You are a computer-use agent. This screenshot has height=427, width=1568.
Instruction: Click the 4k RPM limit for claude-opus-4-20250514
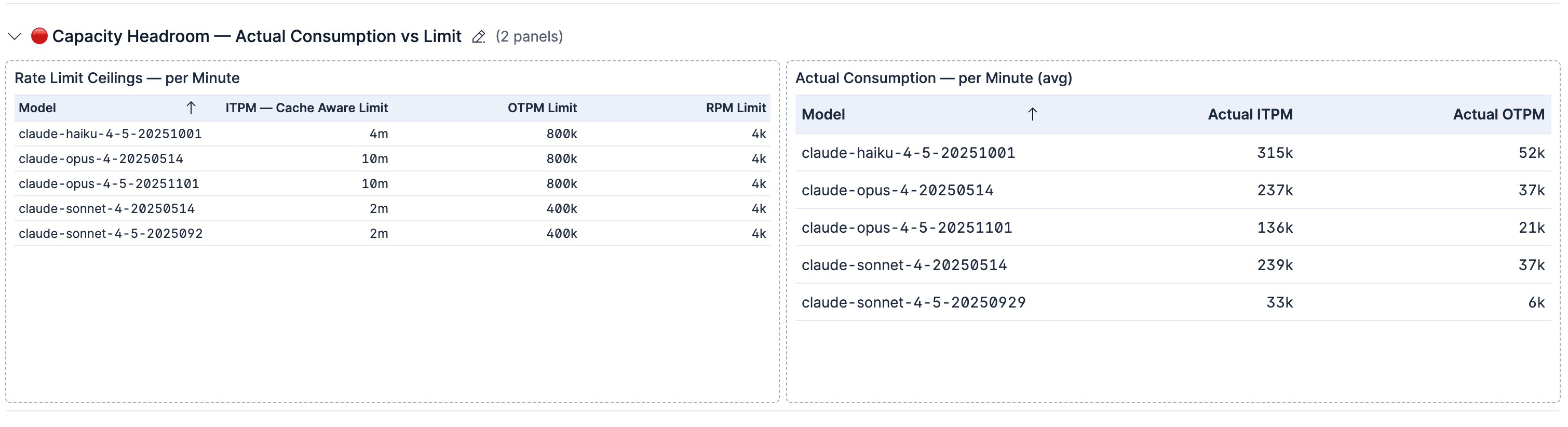tap(759, 158)
